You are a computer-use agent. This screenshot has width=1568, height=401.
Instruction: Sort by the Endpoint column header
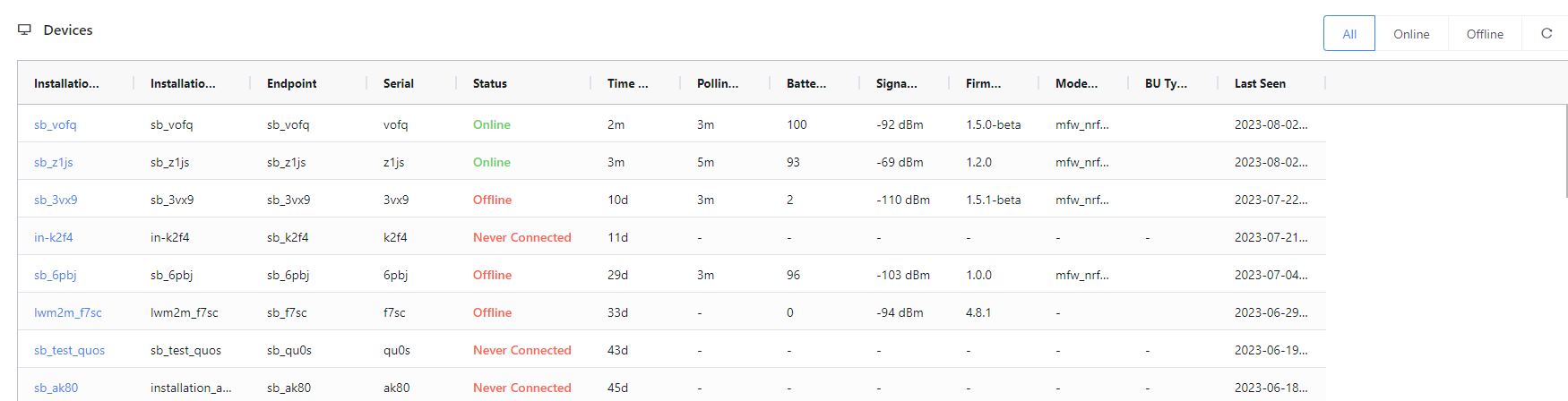pos(292,83)
